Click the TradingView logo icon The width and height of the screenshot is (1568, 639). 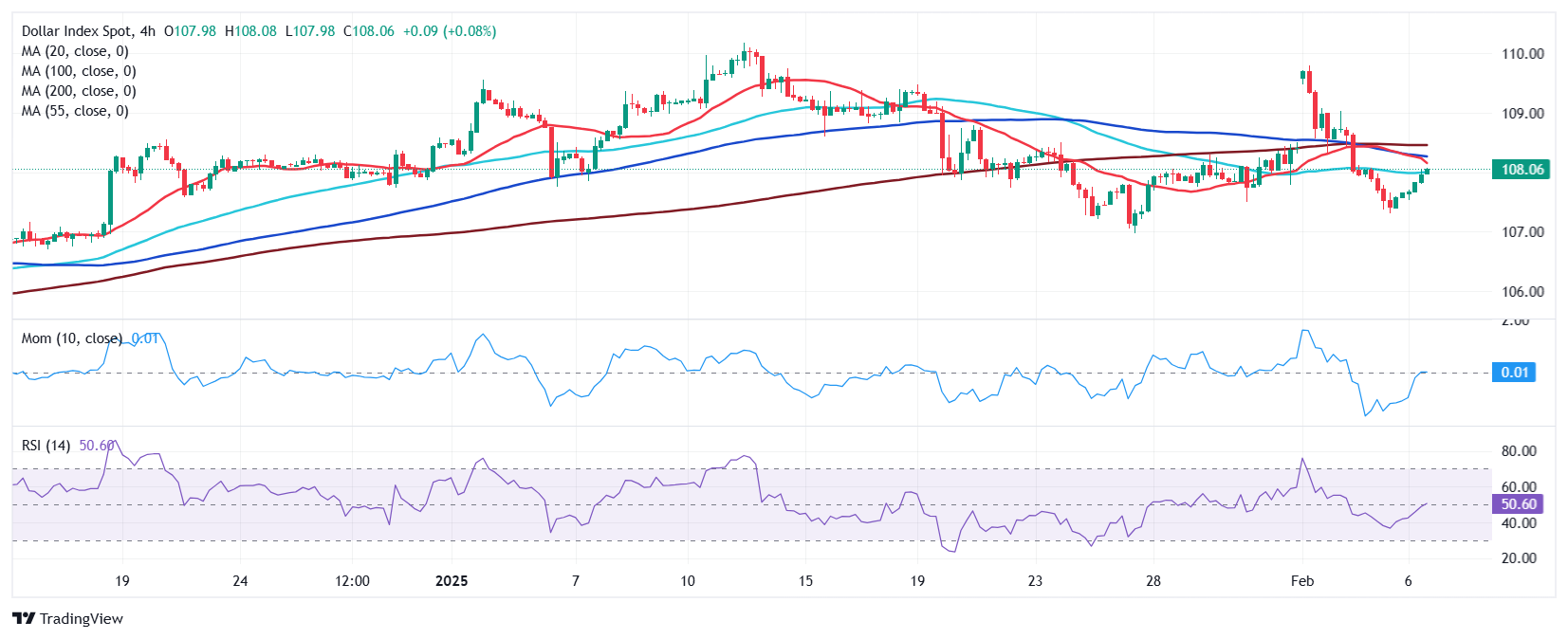click(24, 619)
